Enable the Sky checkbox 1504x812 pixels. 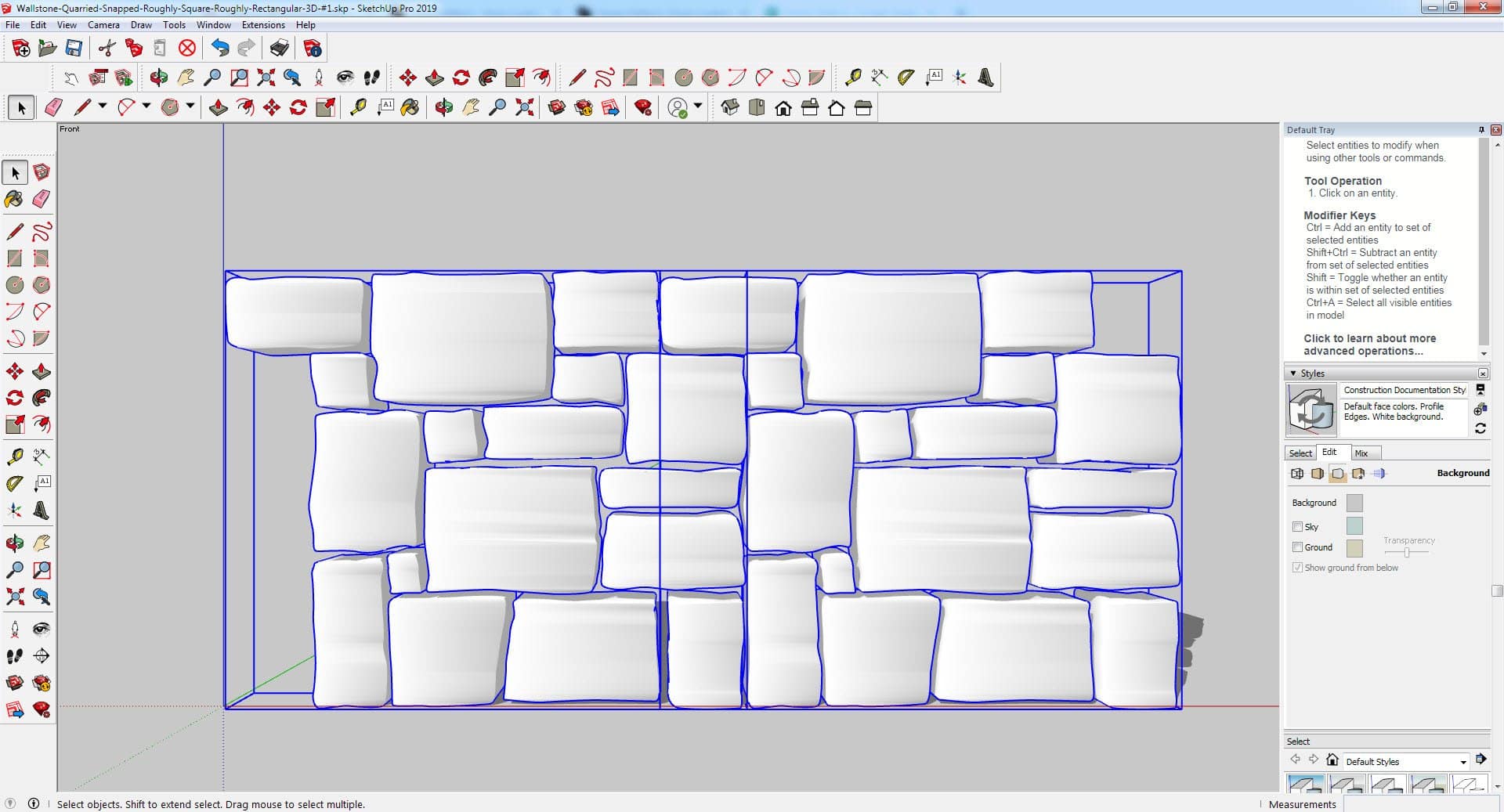tap(1297, 527)
